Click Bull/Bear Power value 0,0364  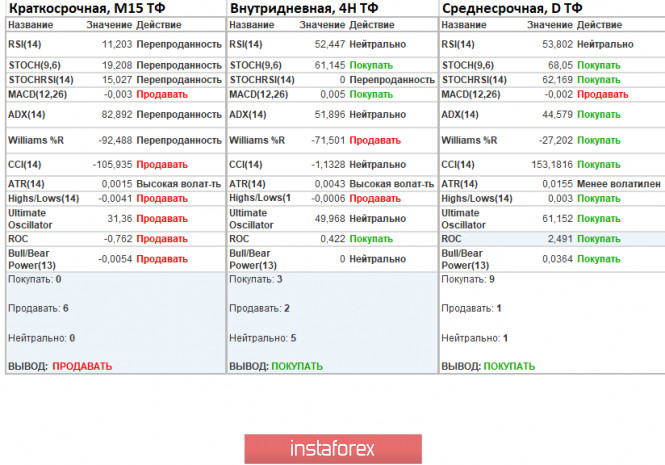tap(557, 259)
